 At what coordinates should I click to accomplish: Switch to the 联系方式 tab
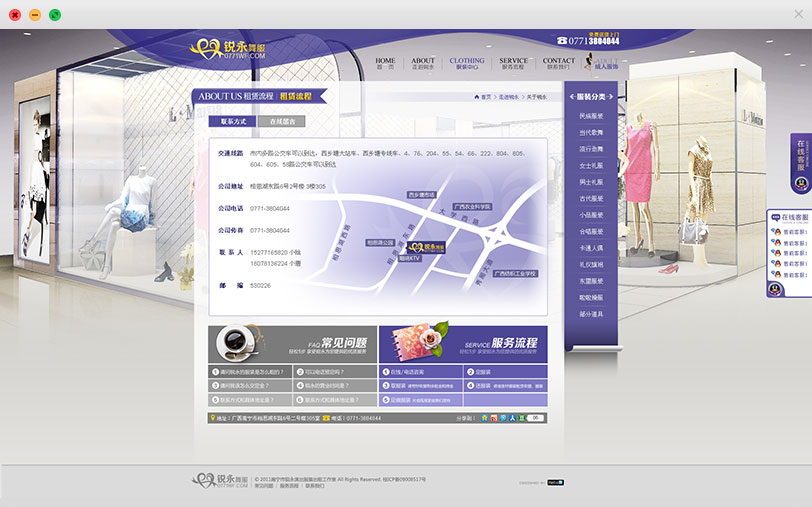coord(233,121)
